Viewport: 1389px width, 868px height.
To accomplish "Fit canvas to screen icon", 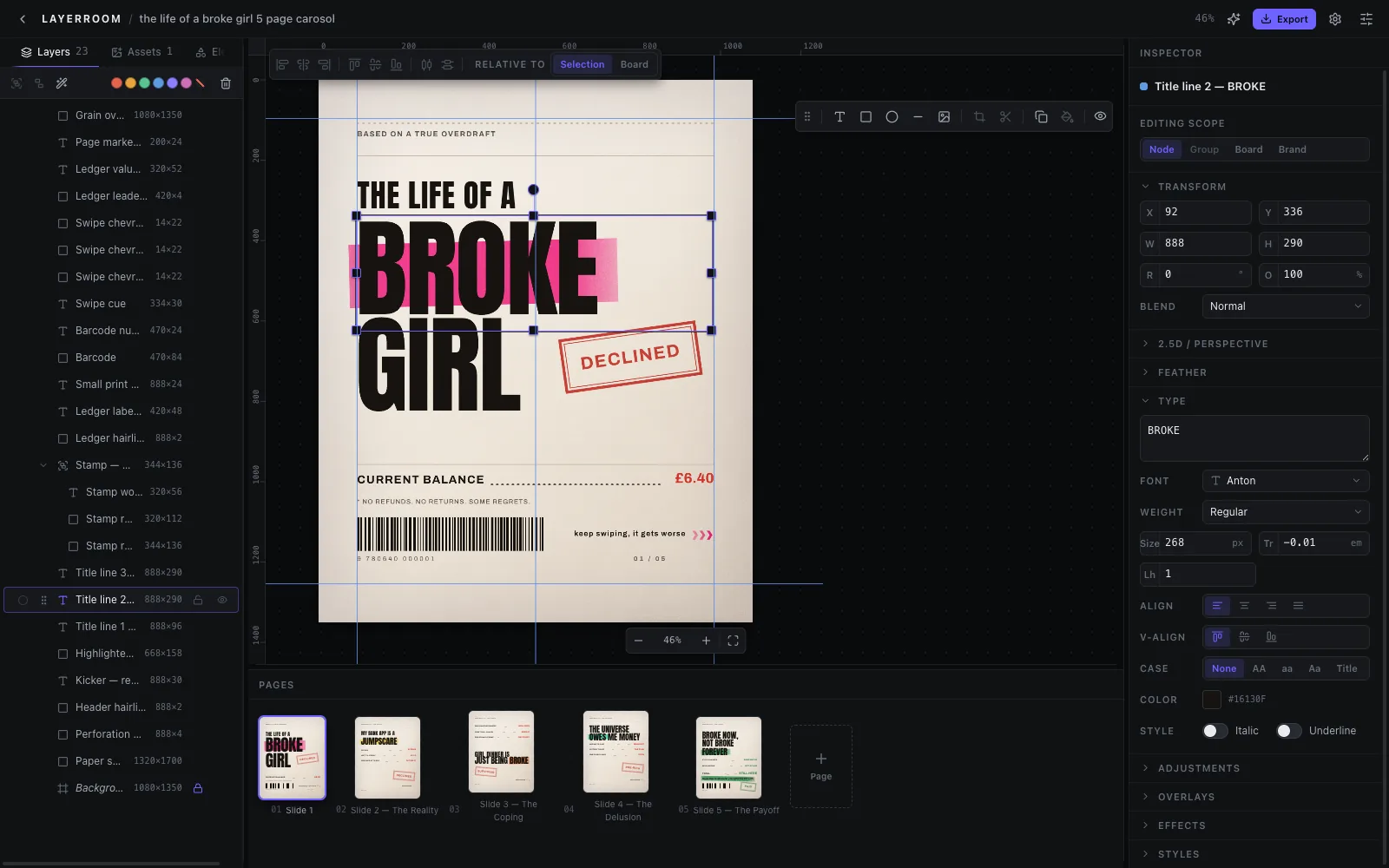I will 733,641.
